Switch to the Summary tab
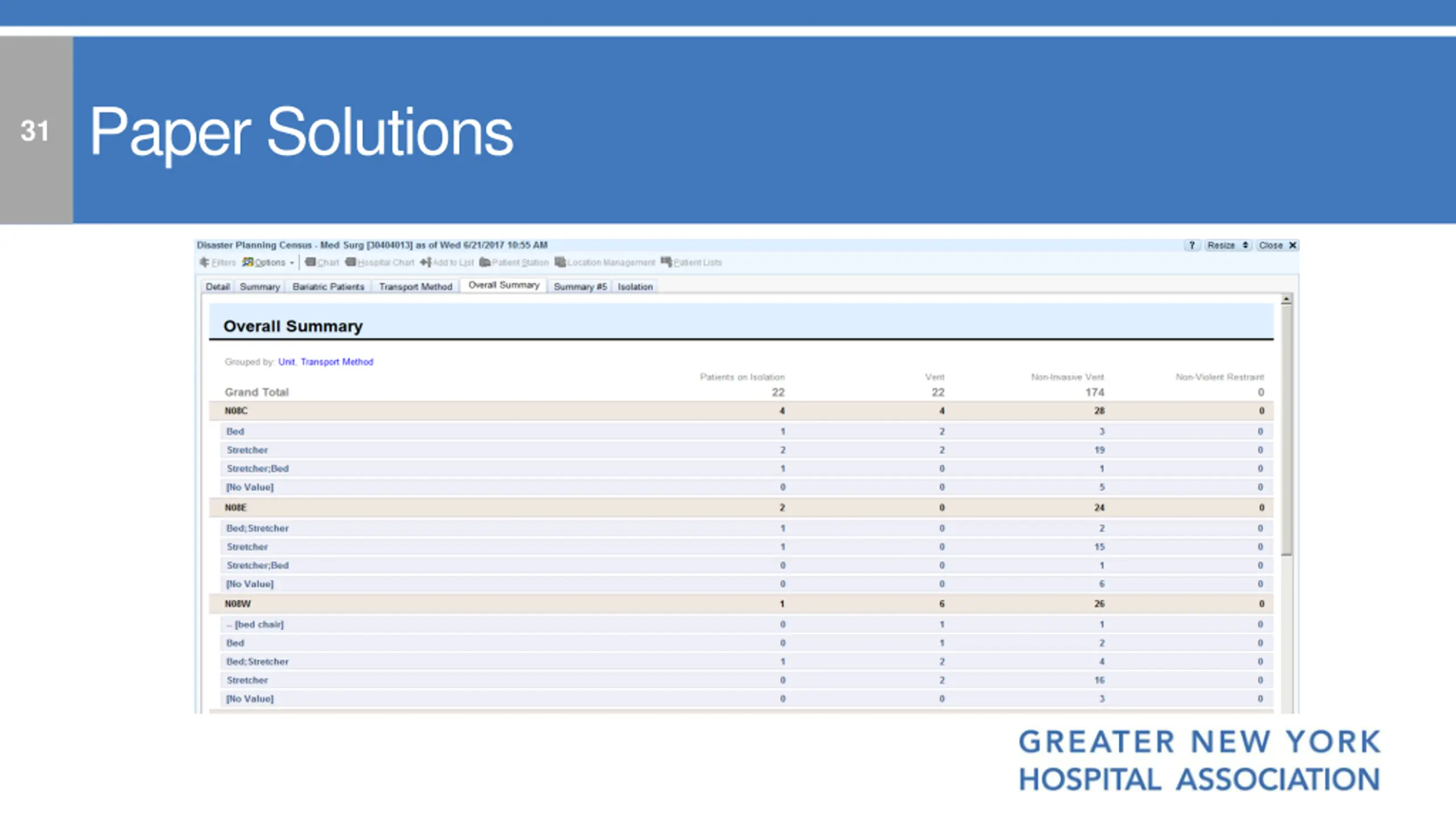 (260, 287)
